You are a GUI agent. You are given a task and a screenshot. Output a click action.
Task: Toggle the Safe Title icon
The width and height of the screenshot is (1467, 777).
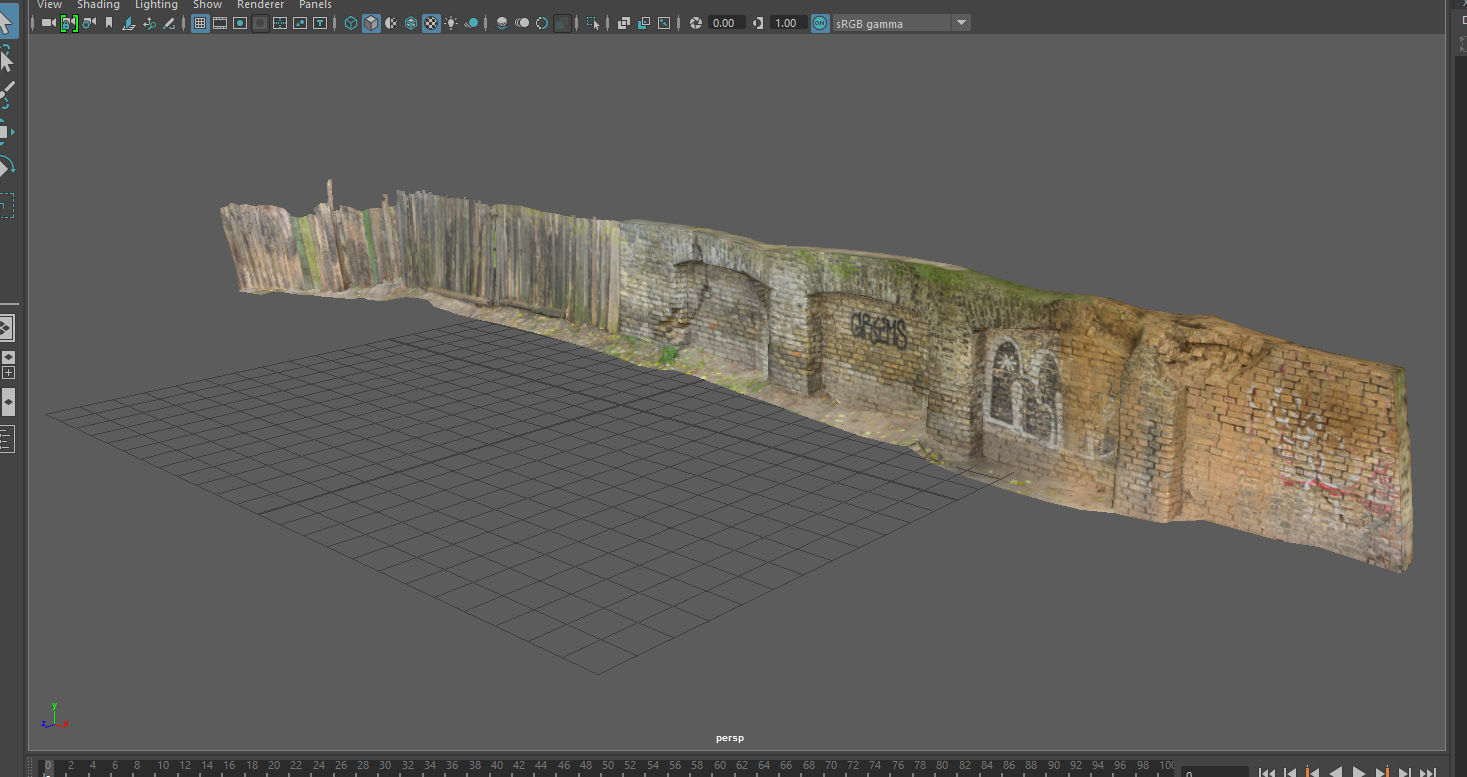(320, 23)
